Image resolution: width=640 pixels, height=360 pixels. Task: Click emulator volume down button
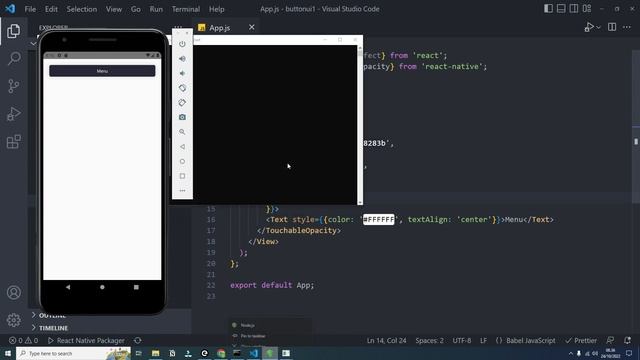click(182, 73)
